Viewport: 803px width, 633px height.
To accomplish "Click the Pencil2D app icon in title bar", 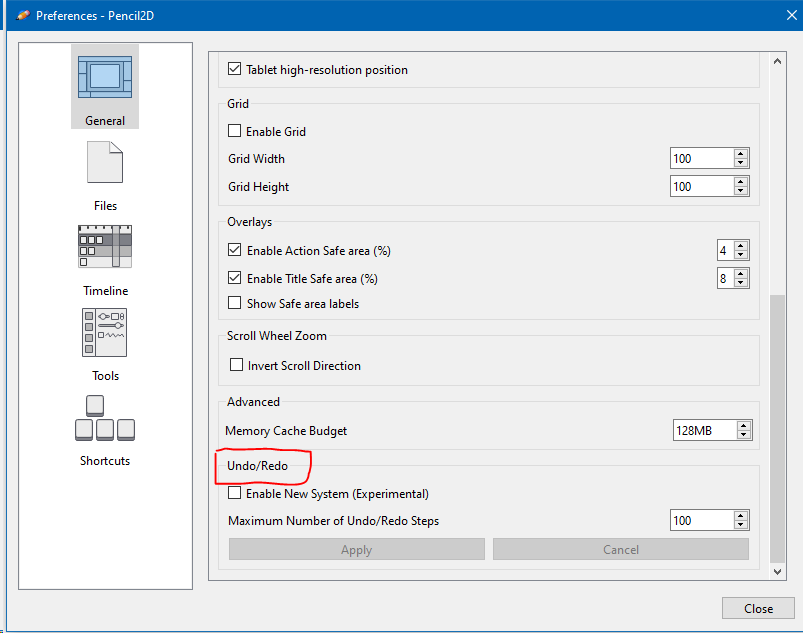I will pos(23,15).
